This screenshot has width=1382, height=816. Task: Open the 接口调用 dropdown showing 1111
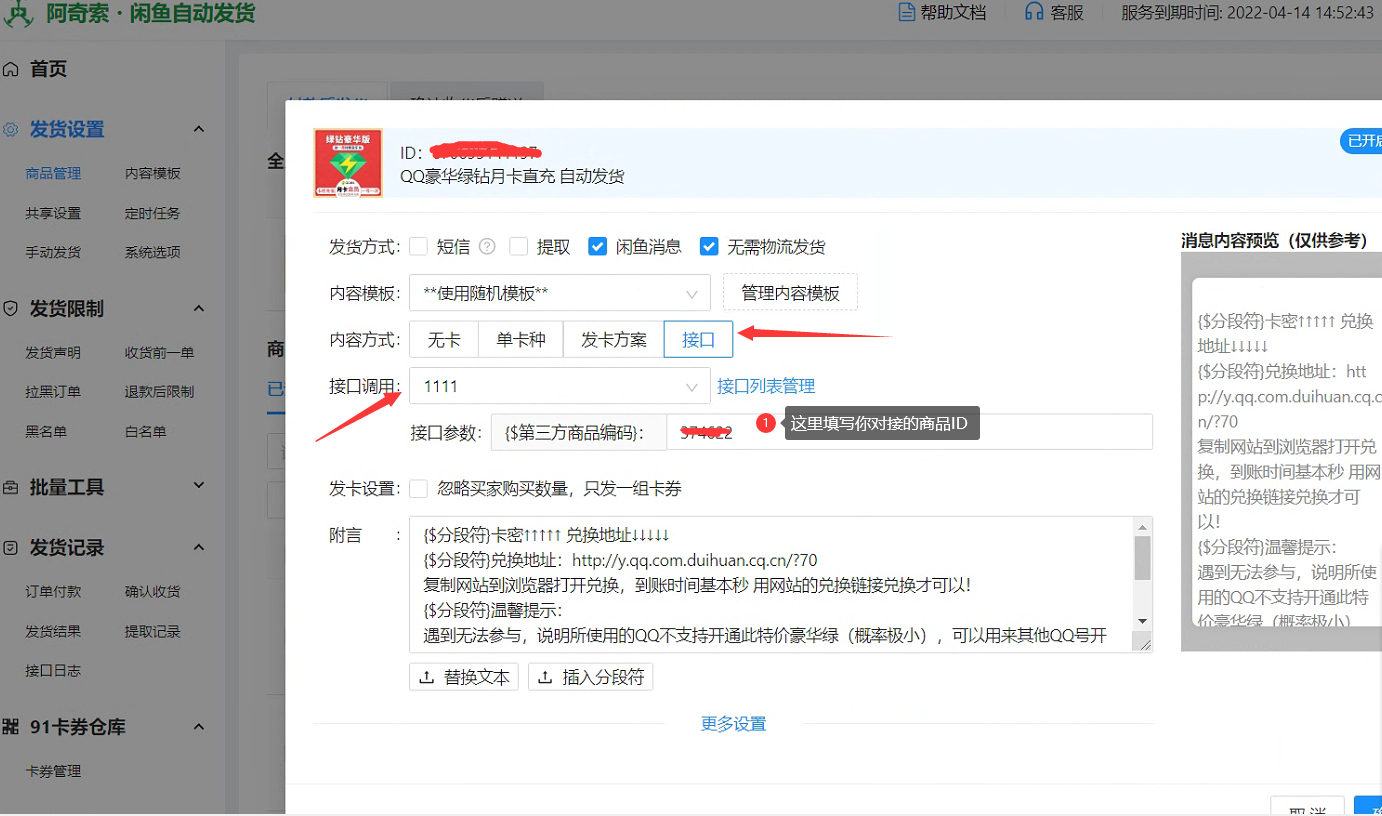click(x=560, y=386)
